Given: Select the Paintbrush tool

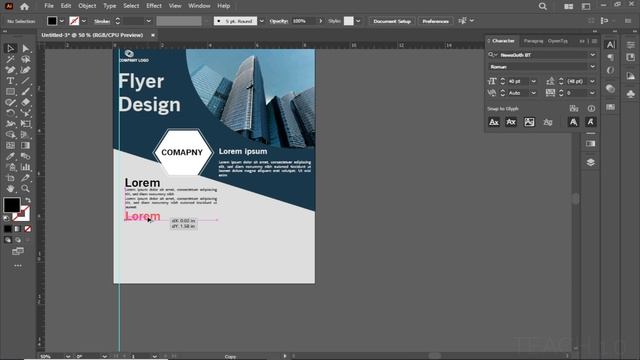Looking at the screenshot, I should coord(25,91).
